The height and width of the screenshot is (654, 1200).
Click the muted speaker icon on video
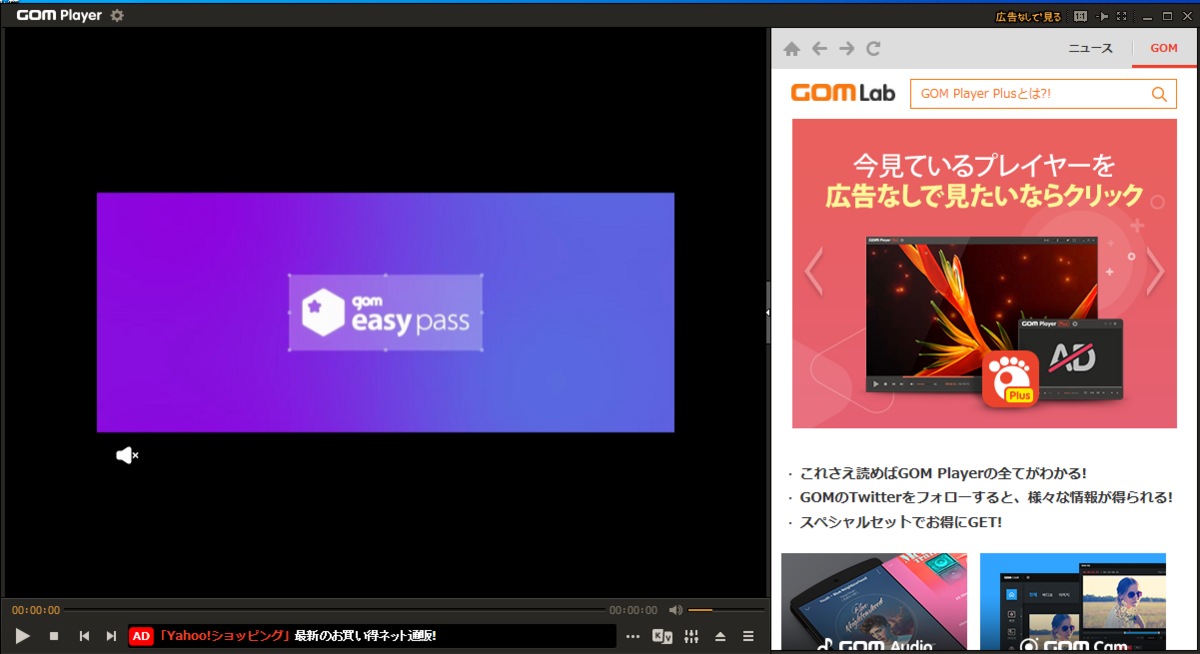coord(127,456)
